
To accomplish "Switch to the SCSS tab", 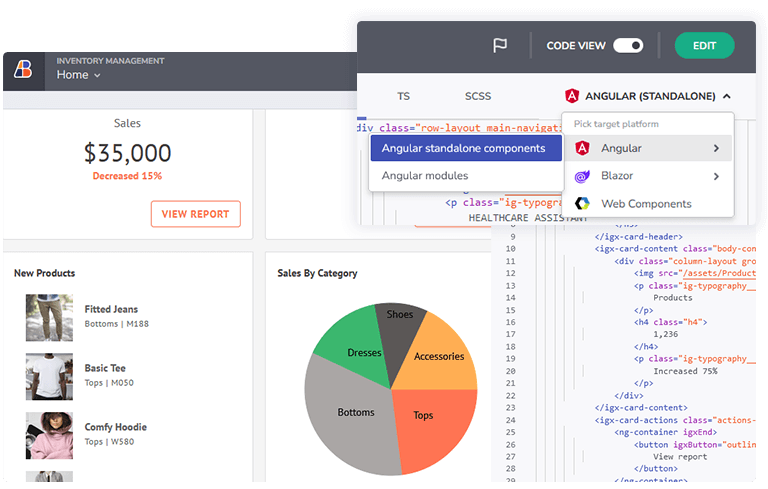I will tap(478, 96).
